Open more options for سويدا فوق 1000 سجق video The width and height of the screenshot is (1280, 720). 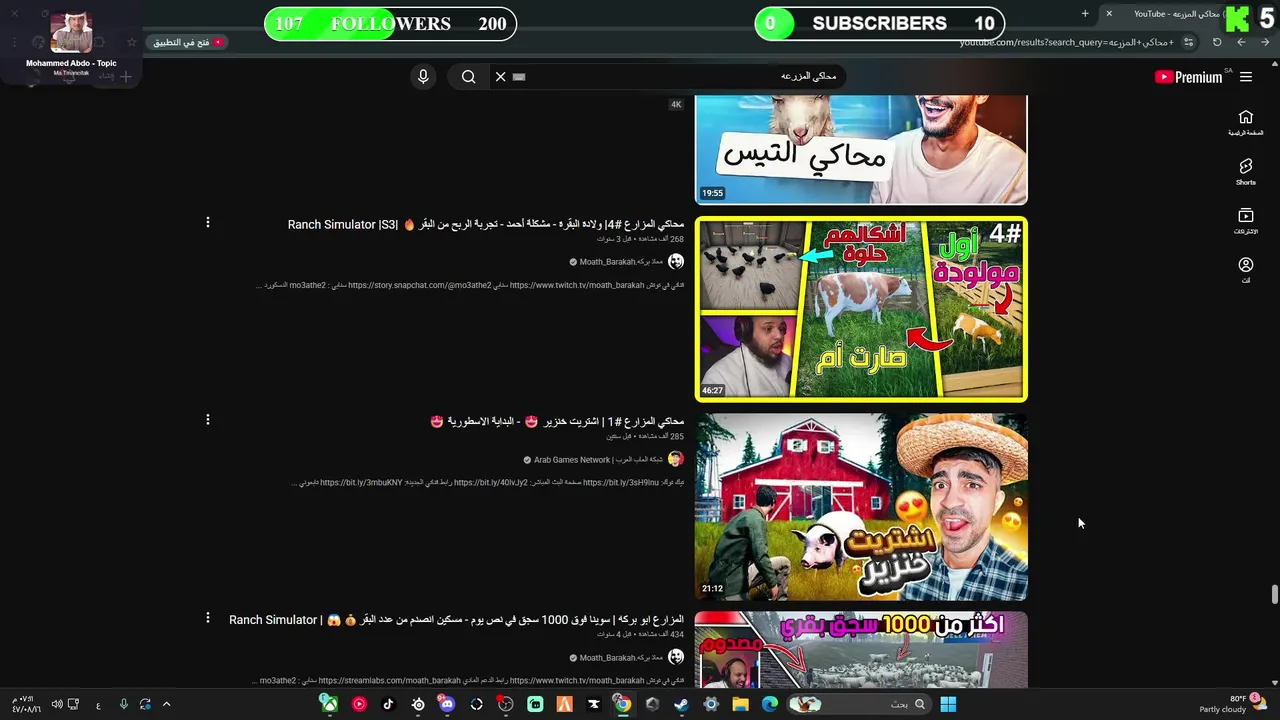point(208,618)
